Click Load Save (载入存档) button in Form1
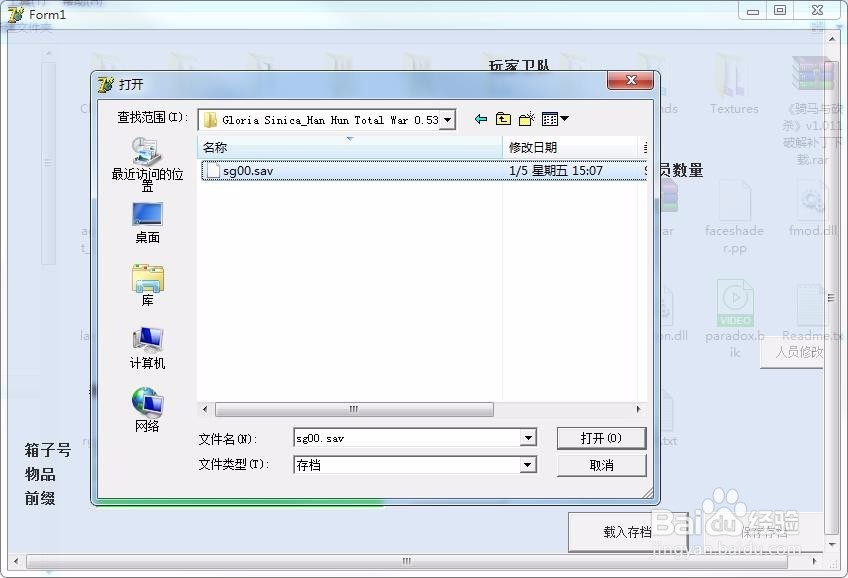Image resolution: width=848 pixels, height=578 pixels. pyautogui.click(x=627, y=532)
